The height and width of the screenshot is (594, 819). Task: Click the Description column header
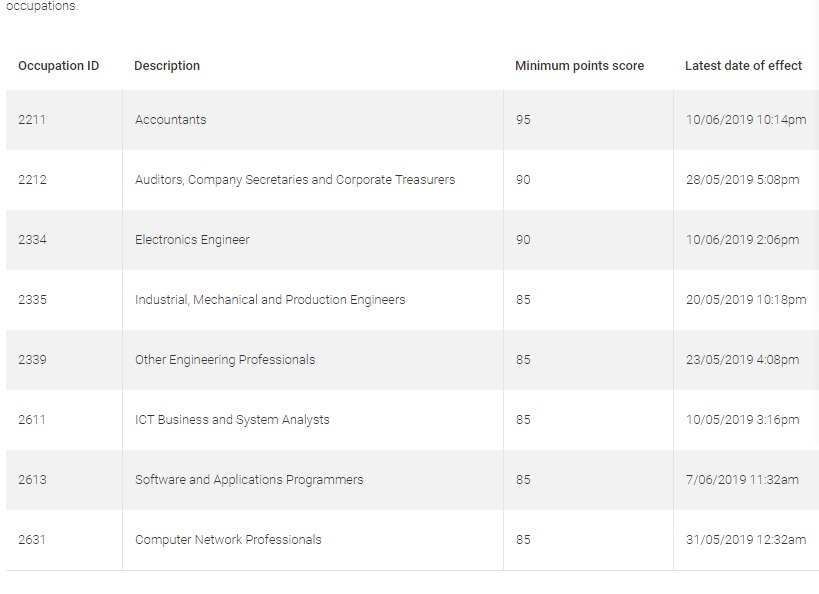pyautogui.click(x=167, y=66)
